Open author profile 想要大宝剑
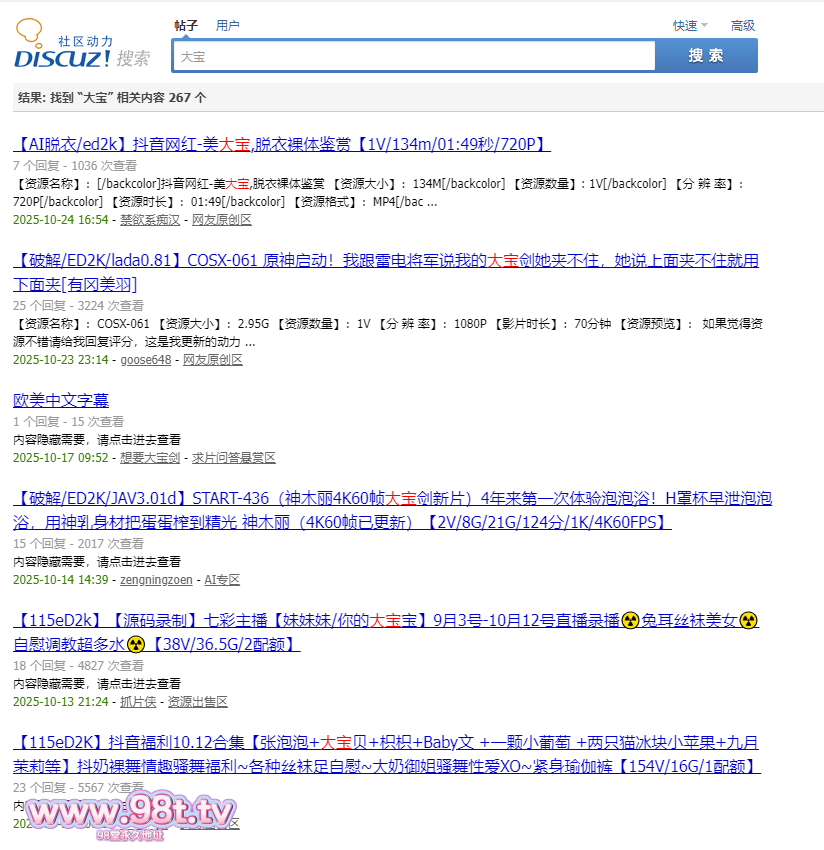The image size is (824, 850). tap(150, 457)
